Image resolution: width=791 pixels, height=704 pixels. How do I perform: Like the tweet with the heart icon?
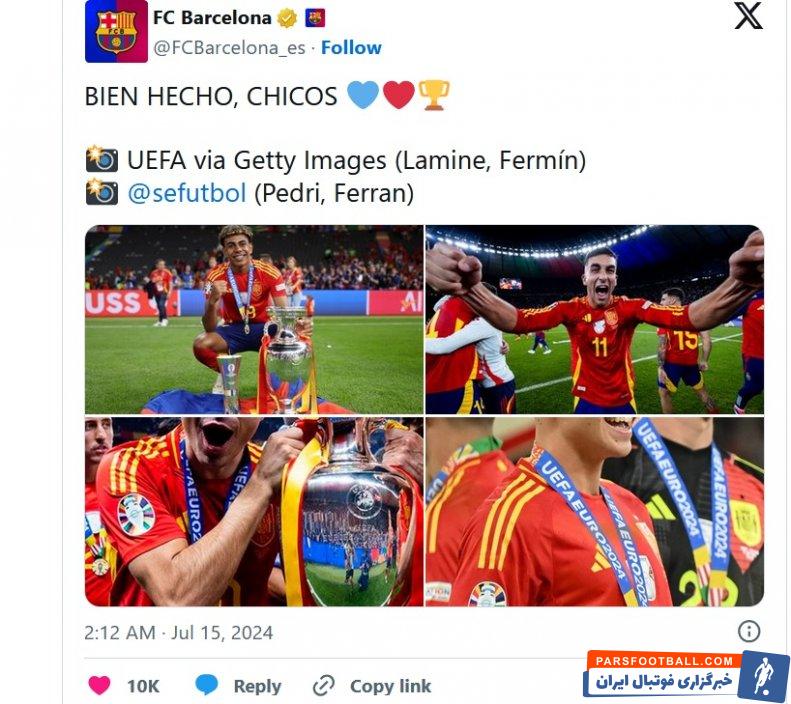pos(99,685)
